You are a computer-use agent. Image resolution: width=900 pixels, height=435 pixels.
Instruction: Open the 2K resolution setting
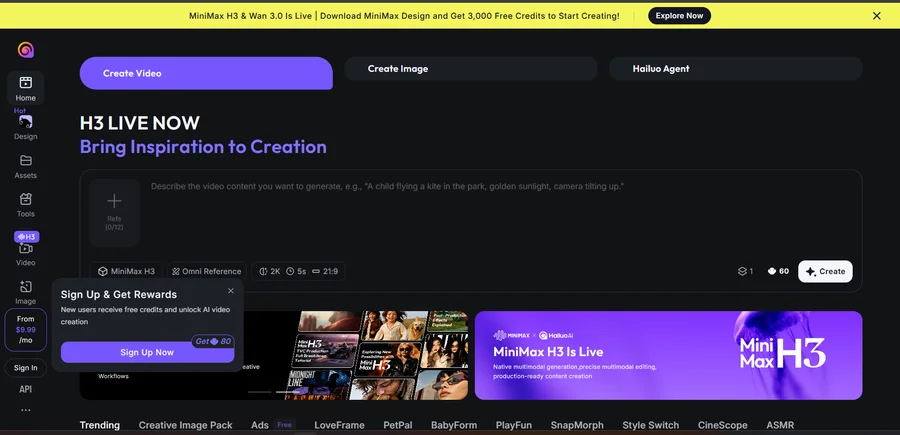pyautogui.click(x=270, y=271)
